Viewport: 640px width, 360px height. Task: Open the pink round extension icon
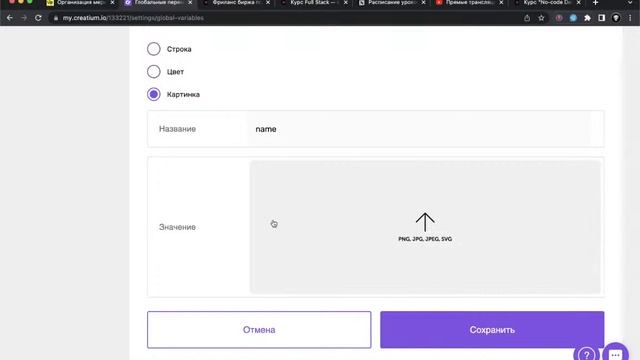[x=559, y=18]
